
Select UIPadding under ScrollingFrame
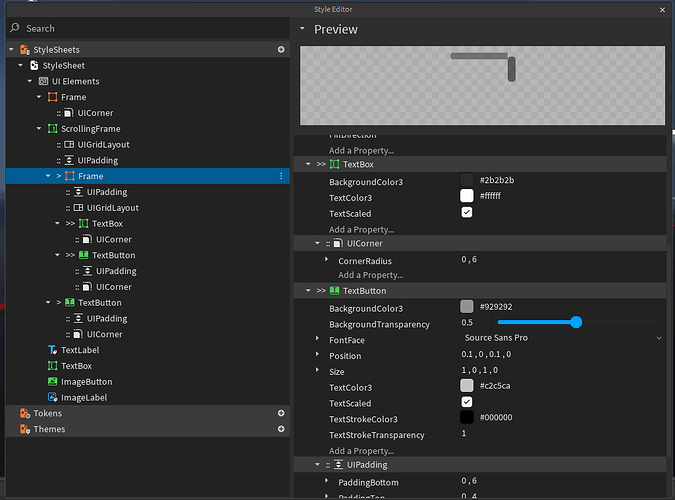(148, 161)
